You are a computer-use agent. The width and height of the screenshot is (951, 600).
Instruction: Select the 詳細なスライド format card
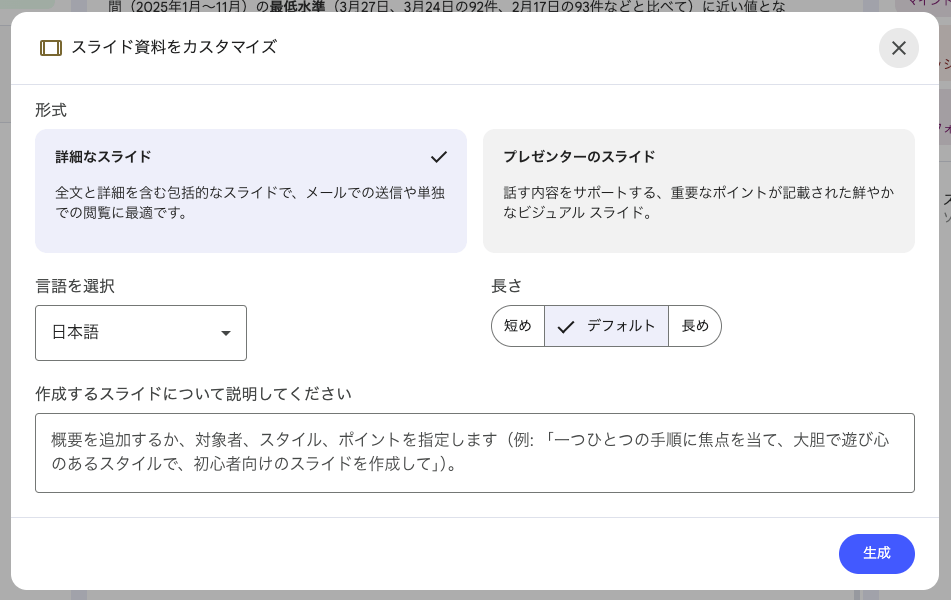point(250,190)
